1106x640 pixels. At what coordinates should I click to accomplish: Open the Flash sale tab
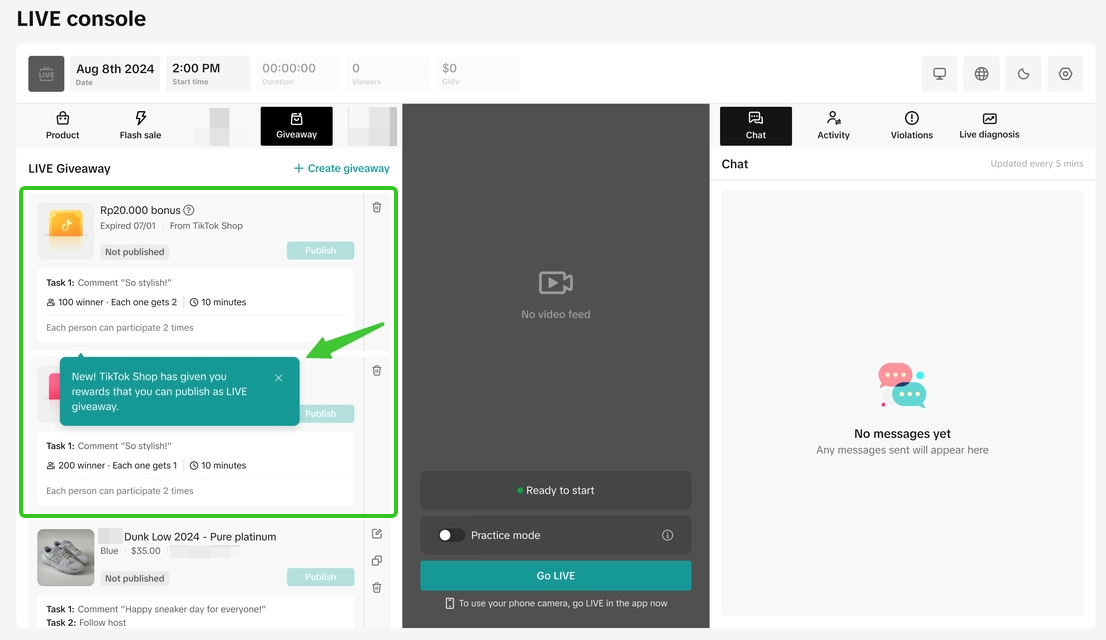[140, 126]
